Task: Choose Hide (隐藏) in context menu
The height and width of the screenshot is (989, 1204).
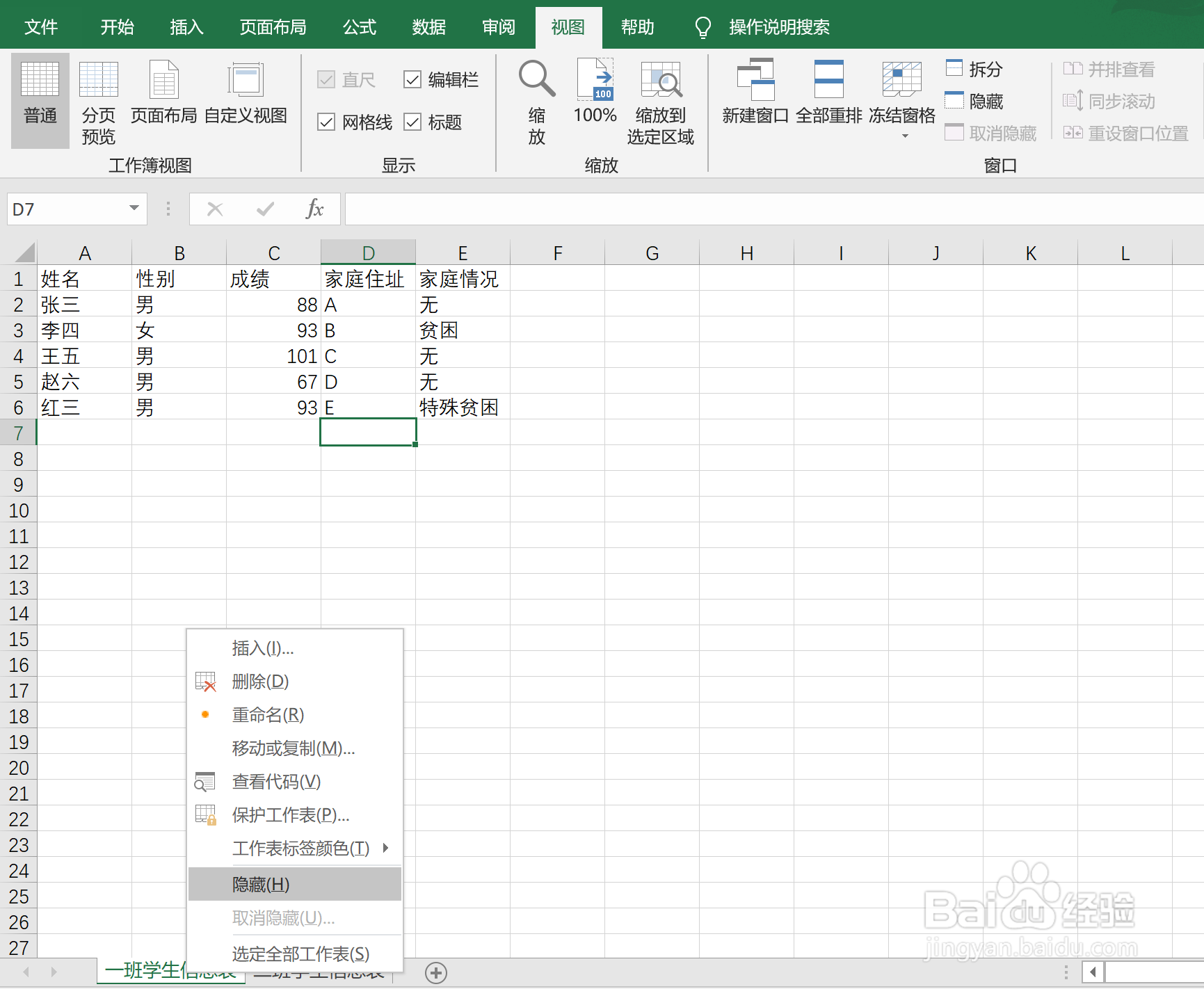Action: coord(295,884)
